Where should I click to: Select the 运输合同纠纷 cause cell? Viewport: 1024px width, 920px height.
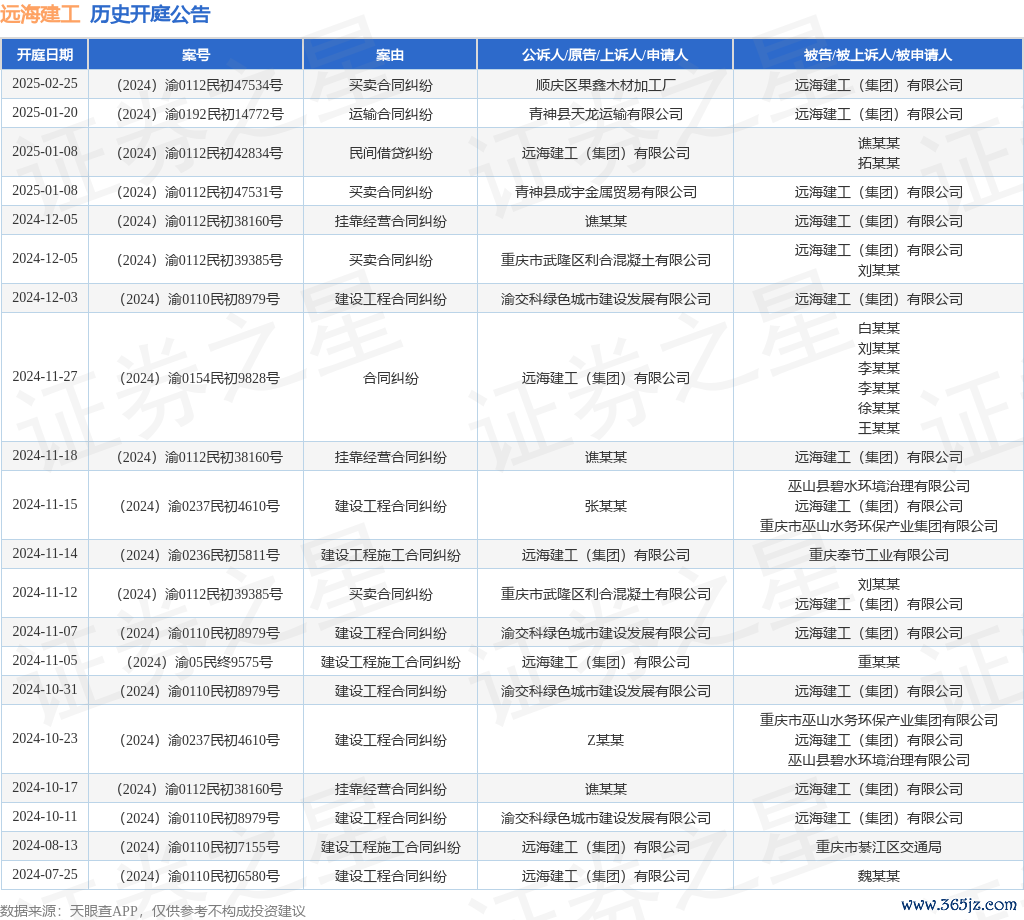pos(391,114)
